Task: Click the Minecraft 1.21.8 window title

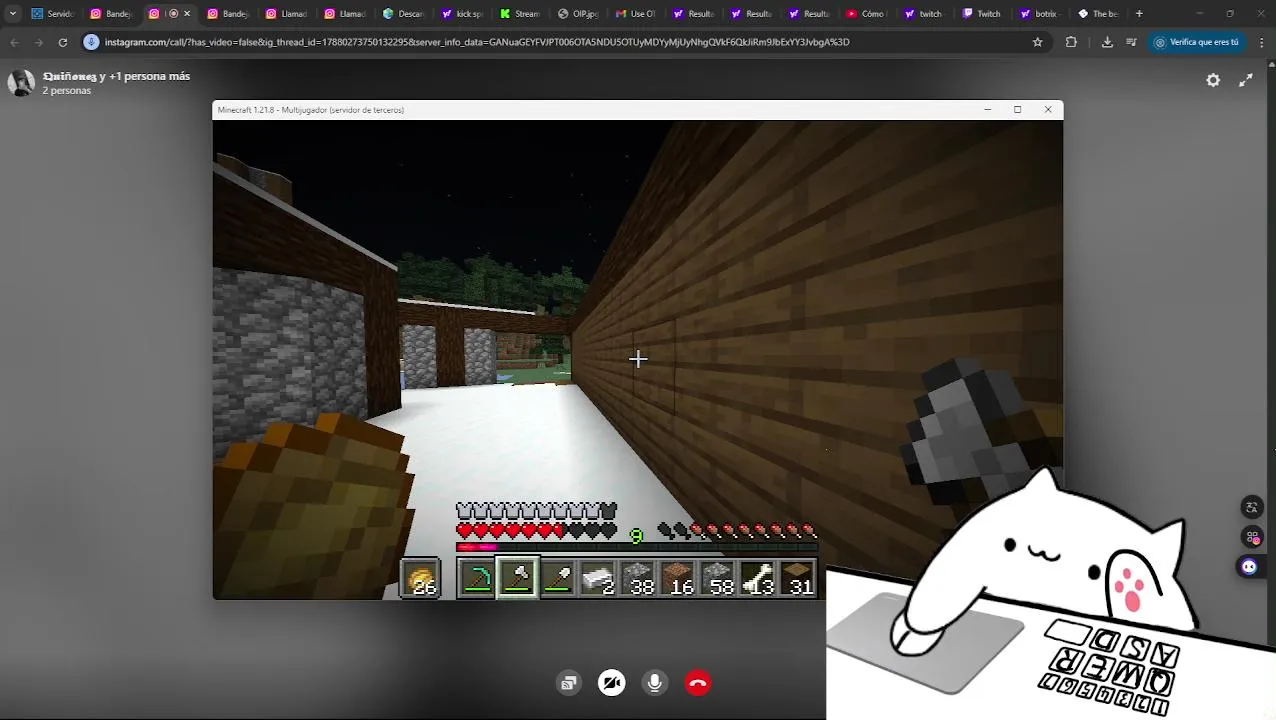Action: click(x=311, y=110)
